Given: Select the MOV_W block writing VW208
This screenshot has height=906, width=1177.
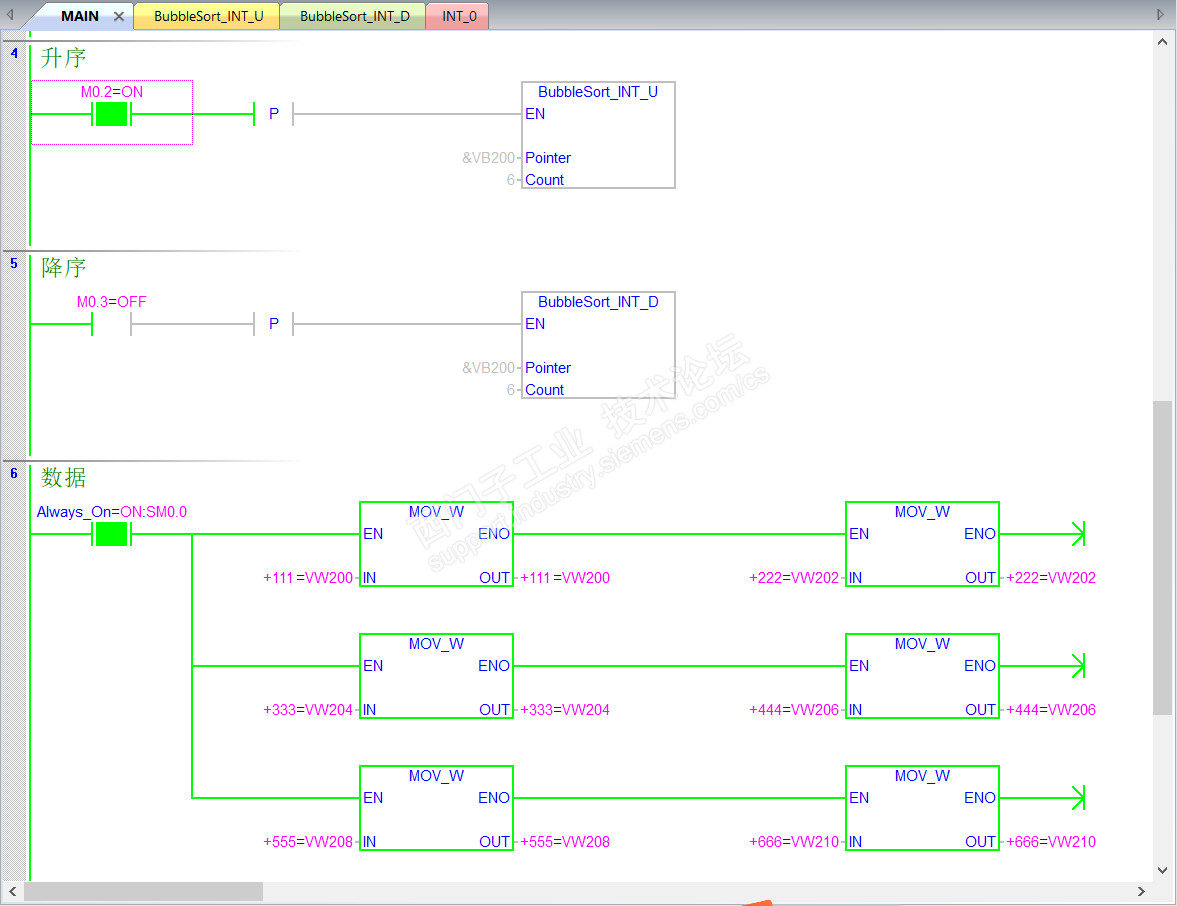Looking at the screenshot, I should 436,808.
